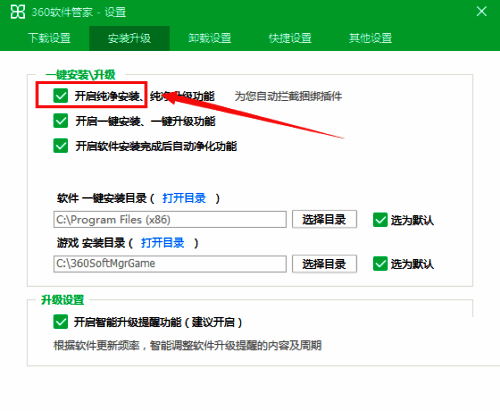Screen dimensions: 500x411
Task: Open the game install directory link
Action: 163,243
